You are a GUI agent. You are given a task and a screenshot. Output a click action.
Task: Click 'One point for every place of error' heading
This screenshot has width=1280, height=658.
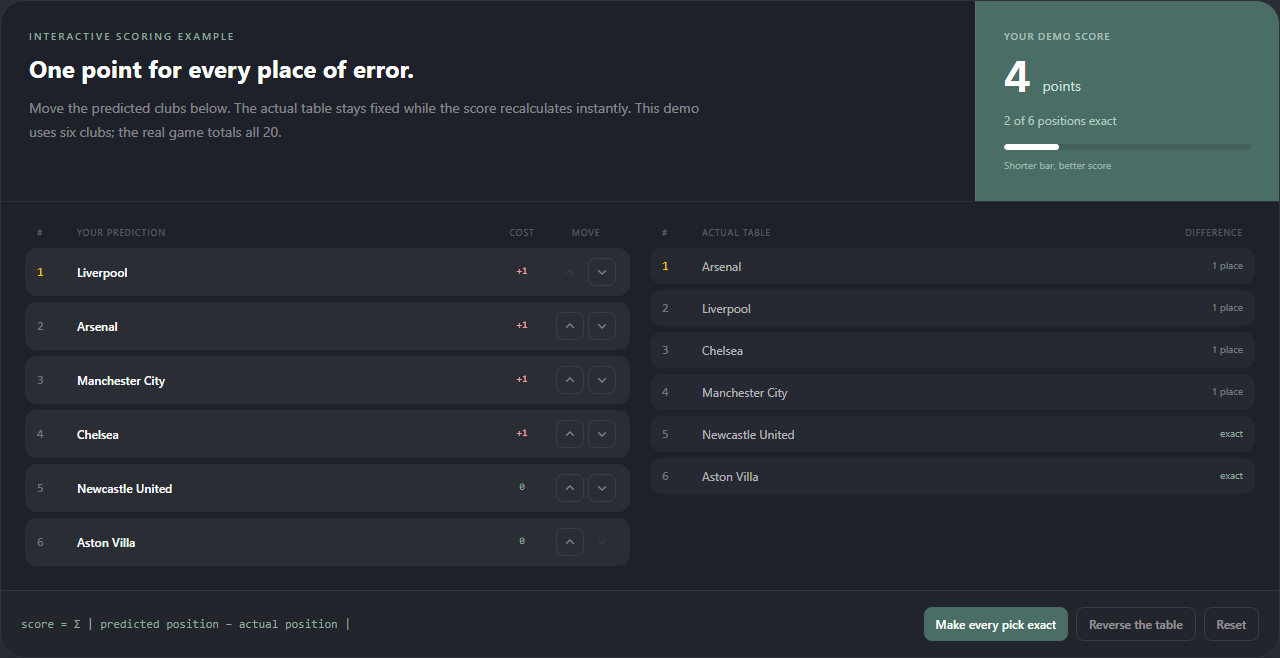click(x=221, y=70)
